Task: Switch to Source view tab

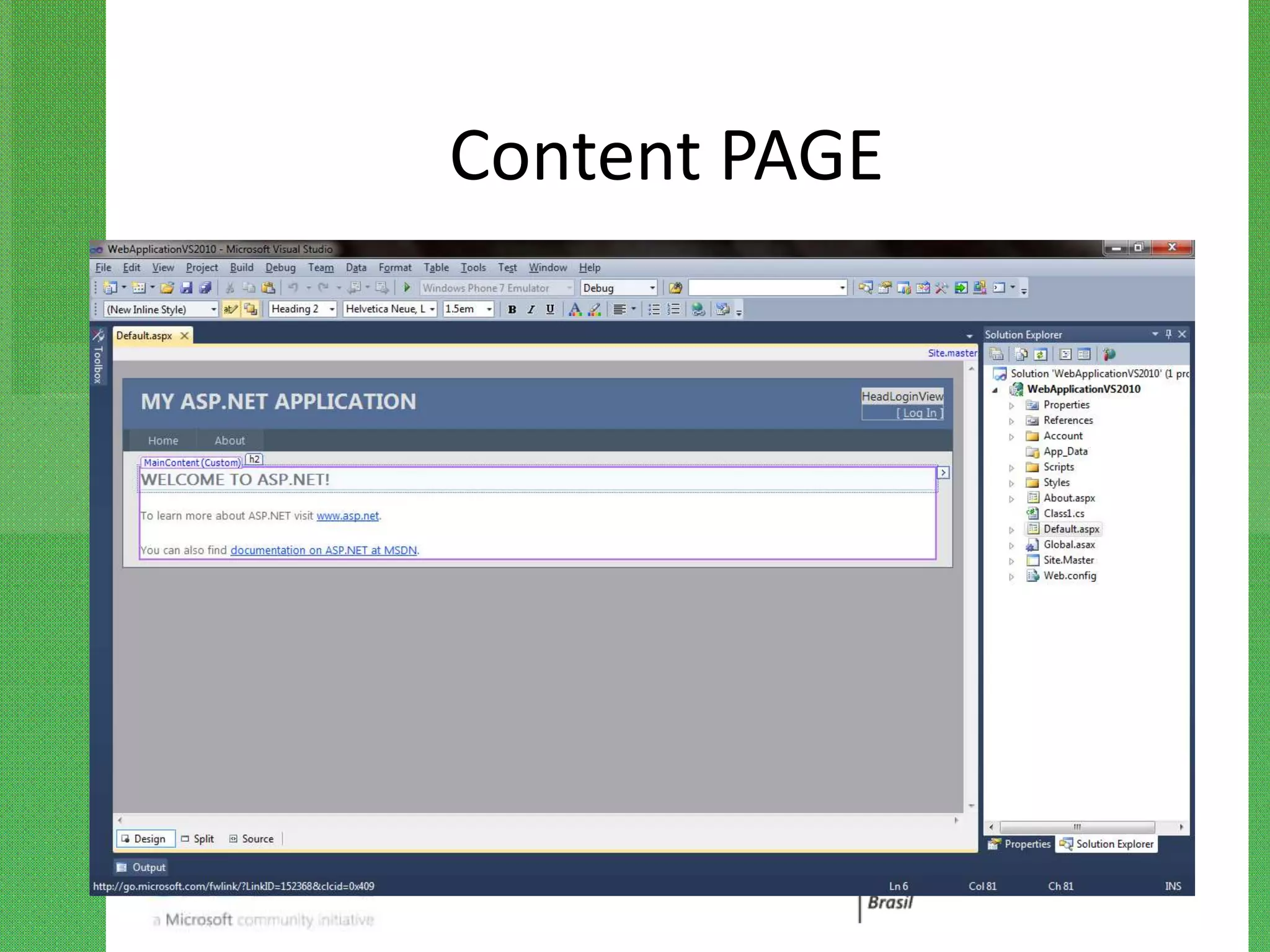Action: pos(251,839)
